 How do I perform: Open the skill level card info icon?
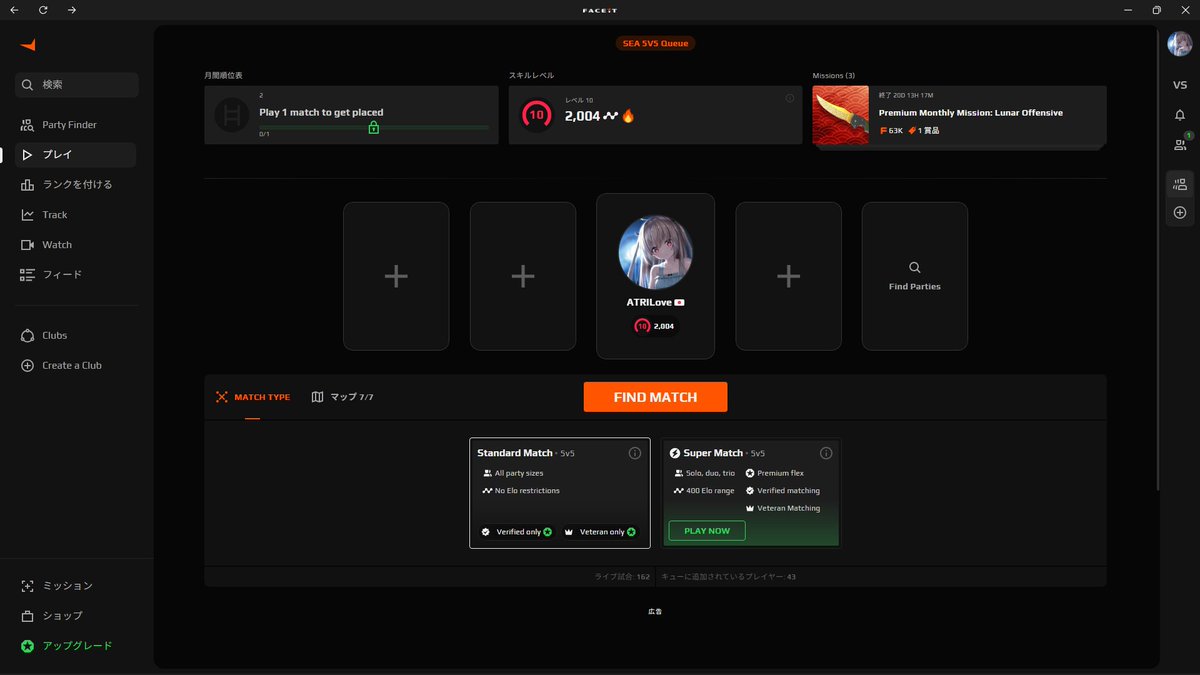[x=790, y=98]
